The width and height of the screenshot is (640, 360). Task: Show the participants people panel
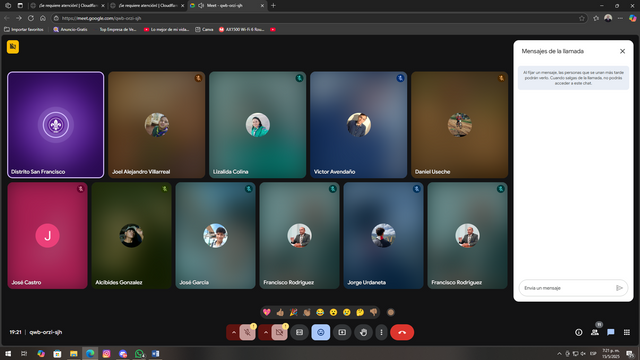[x=595, y=332]
